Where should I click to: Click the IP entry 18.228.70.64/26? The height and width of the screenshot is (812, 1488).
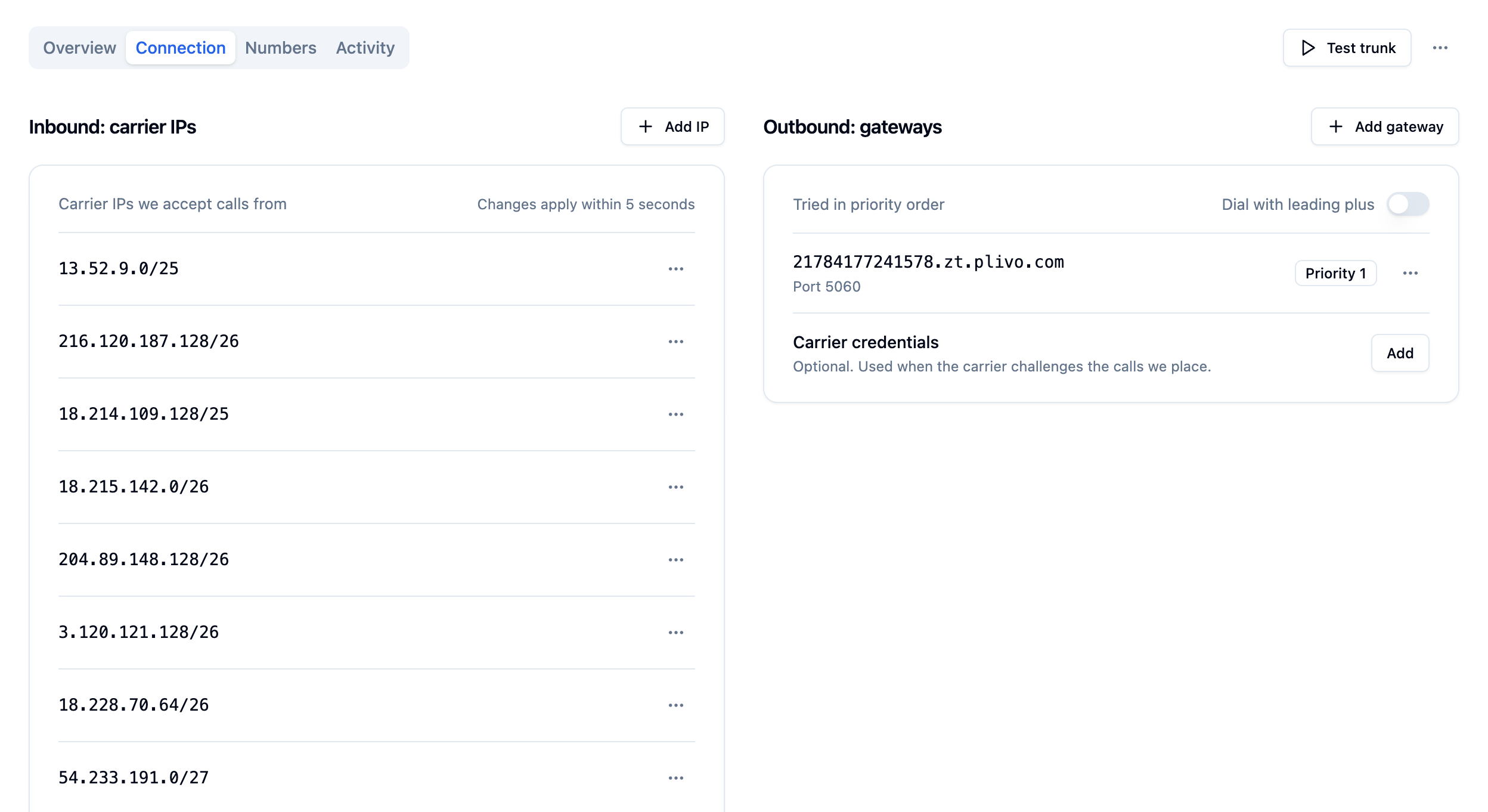pos(134,705)
